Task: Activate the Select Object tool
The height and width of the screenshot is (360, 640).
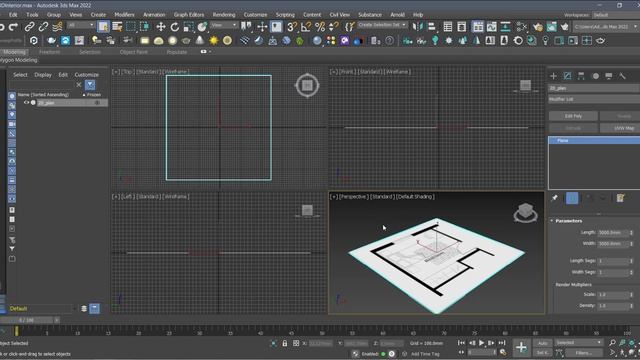Action: (103, 27)
